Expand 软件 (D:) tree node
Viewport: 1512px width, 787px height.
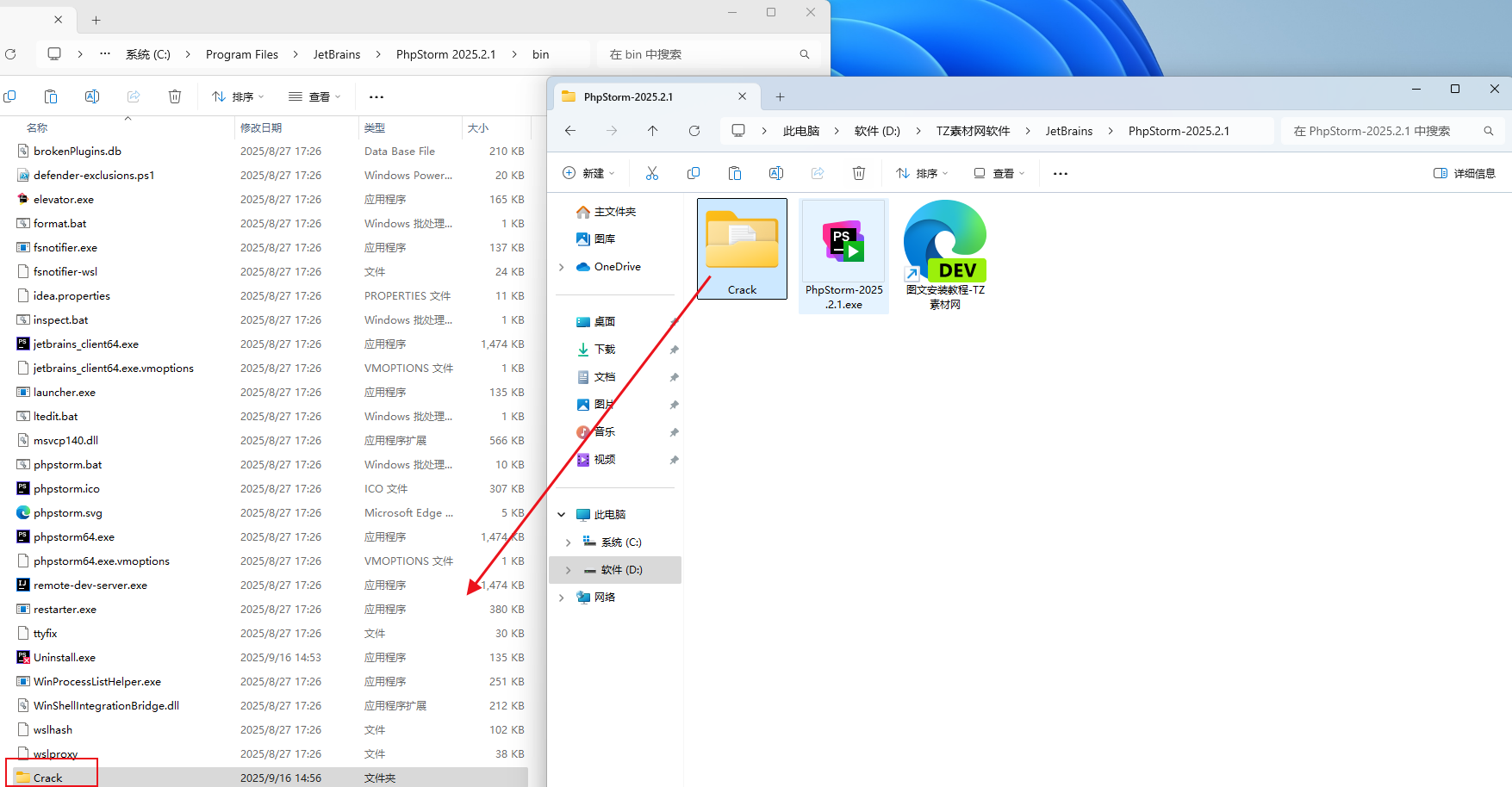point(569,570)
